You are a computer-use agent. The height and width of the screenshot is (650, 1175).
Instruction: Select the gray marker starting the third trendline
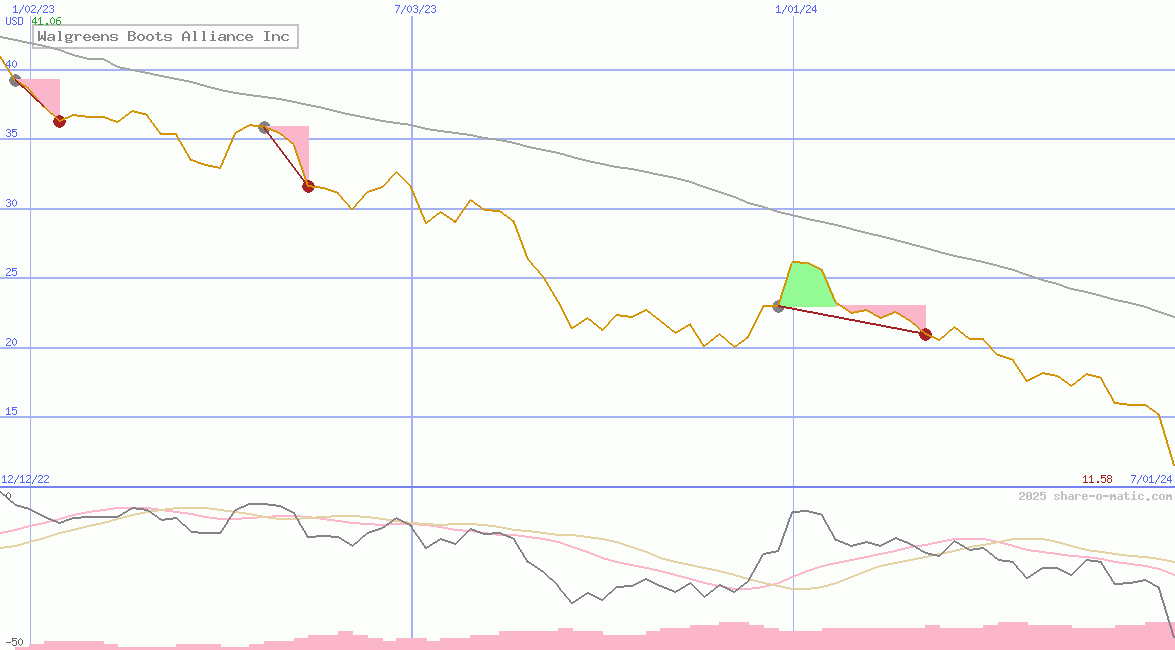tap(778, 308)
